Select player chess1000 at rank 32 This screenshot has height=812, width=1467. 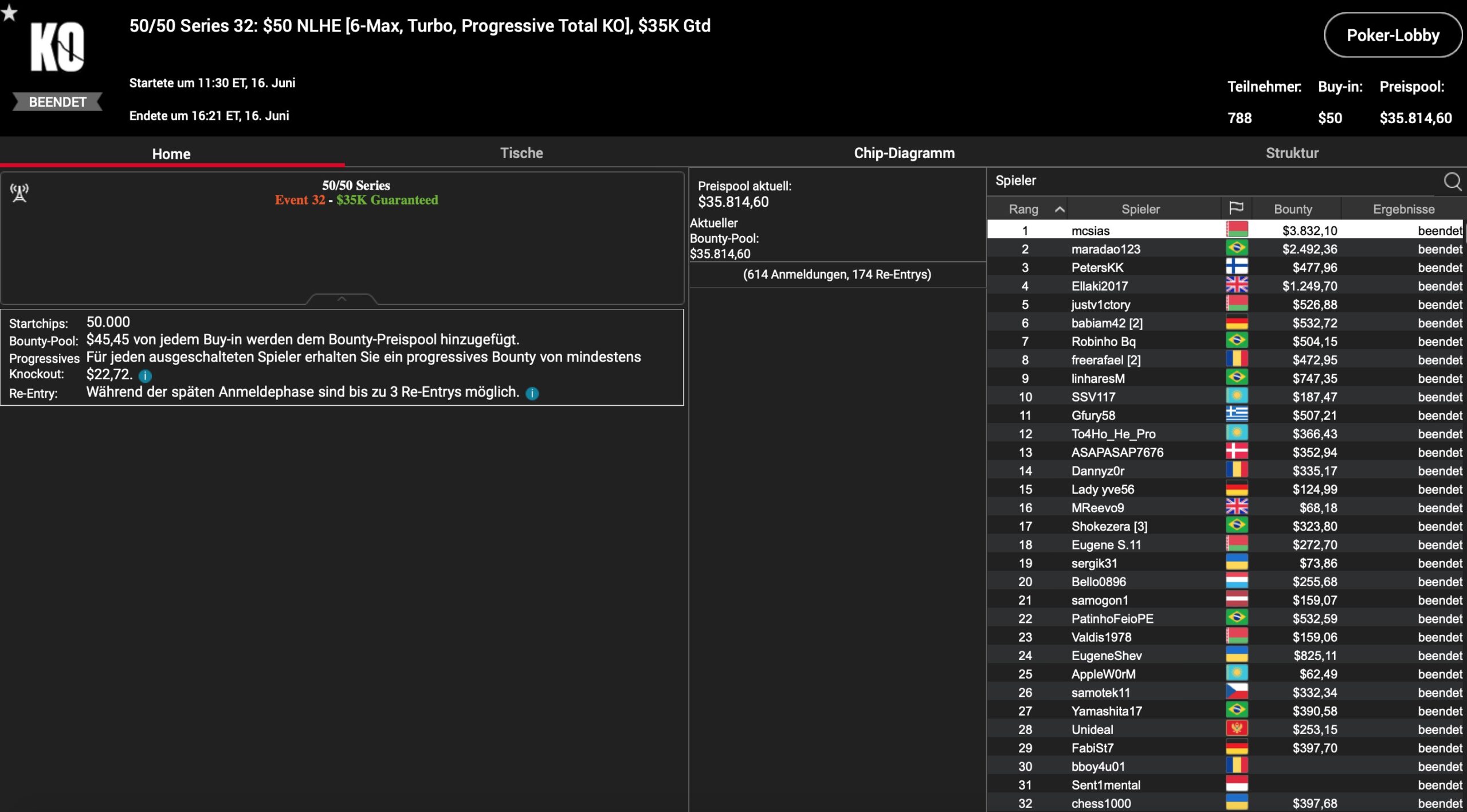pyautogui.click(x=1101, y=803)
